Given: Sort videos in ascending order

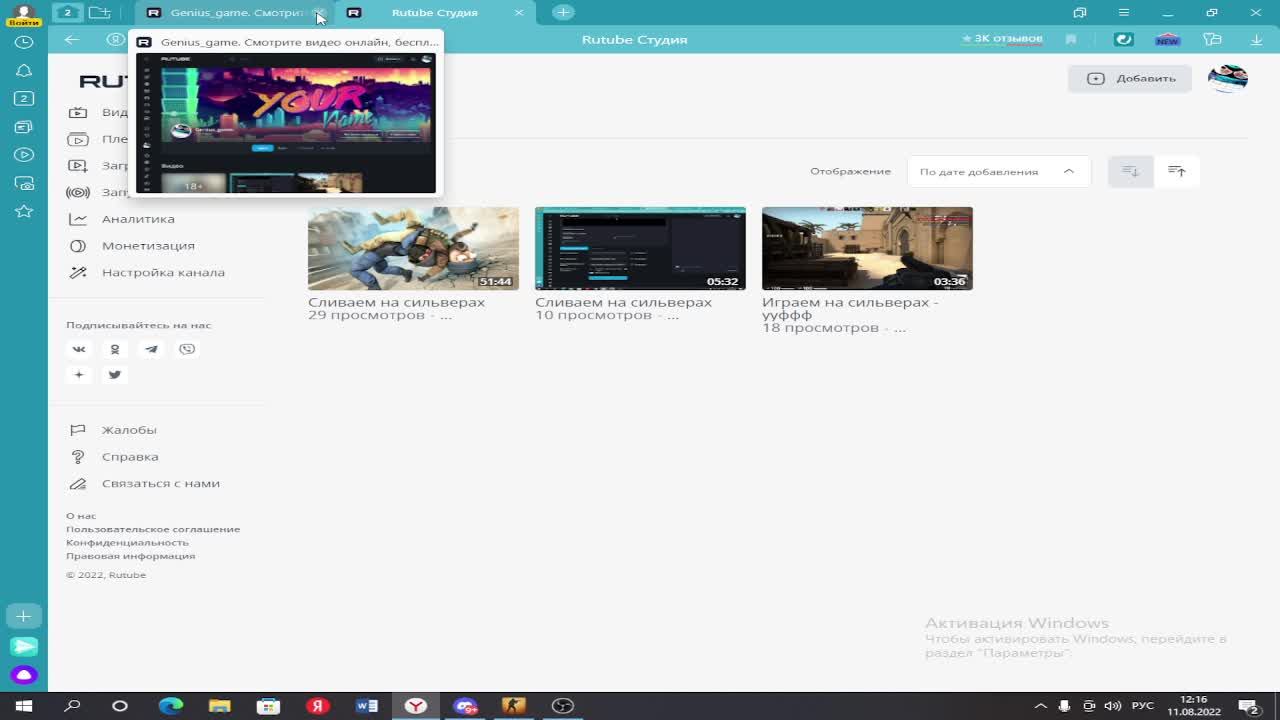Looking at the screenshot, I should point(1177,171).
